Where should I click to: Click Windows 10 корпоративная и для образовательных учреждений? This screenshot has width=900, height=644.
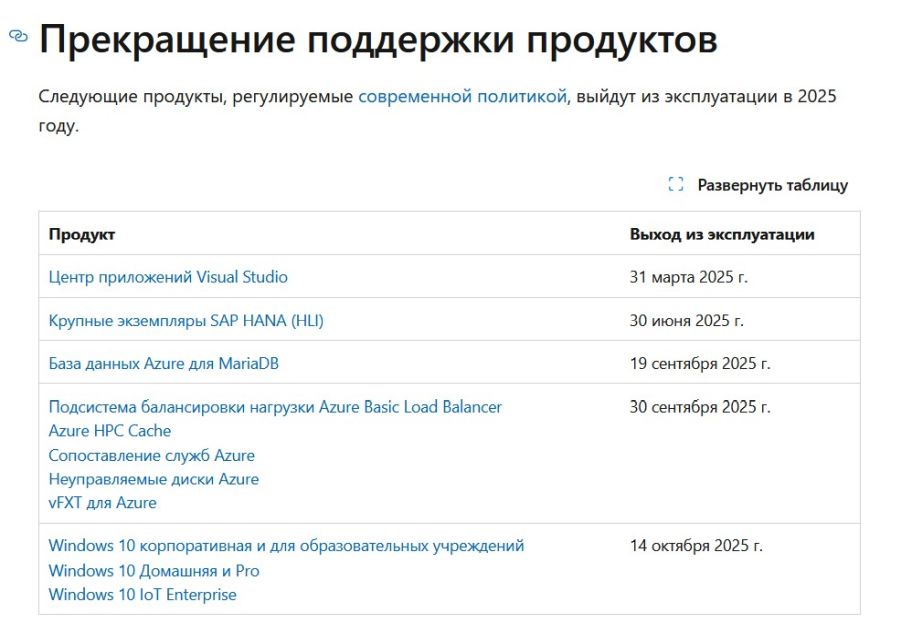tap(286, 546)
